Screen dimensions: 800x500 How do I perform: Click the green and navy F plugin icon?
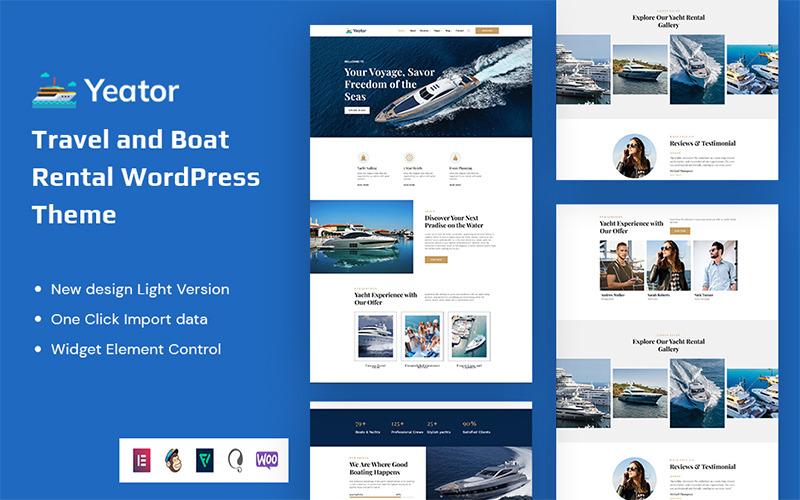point(204,460)
